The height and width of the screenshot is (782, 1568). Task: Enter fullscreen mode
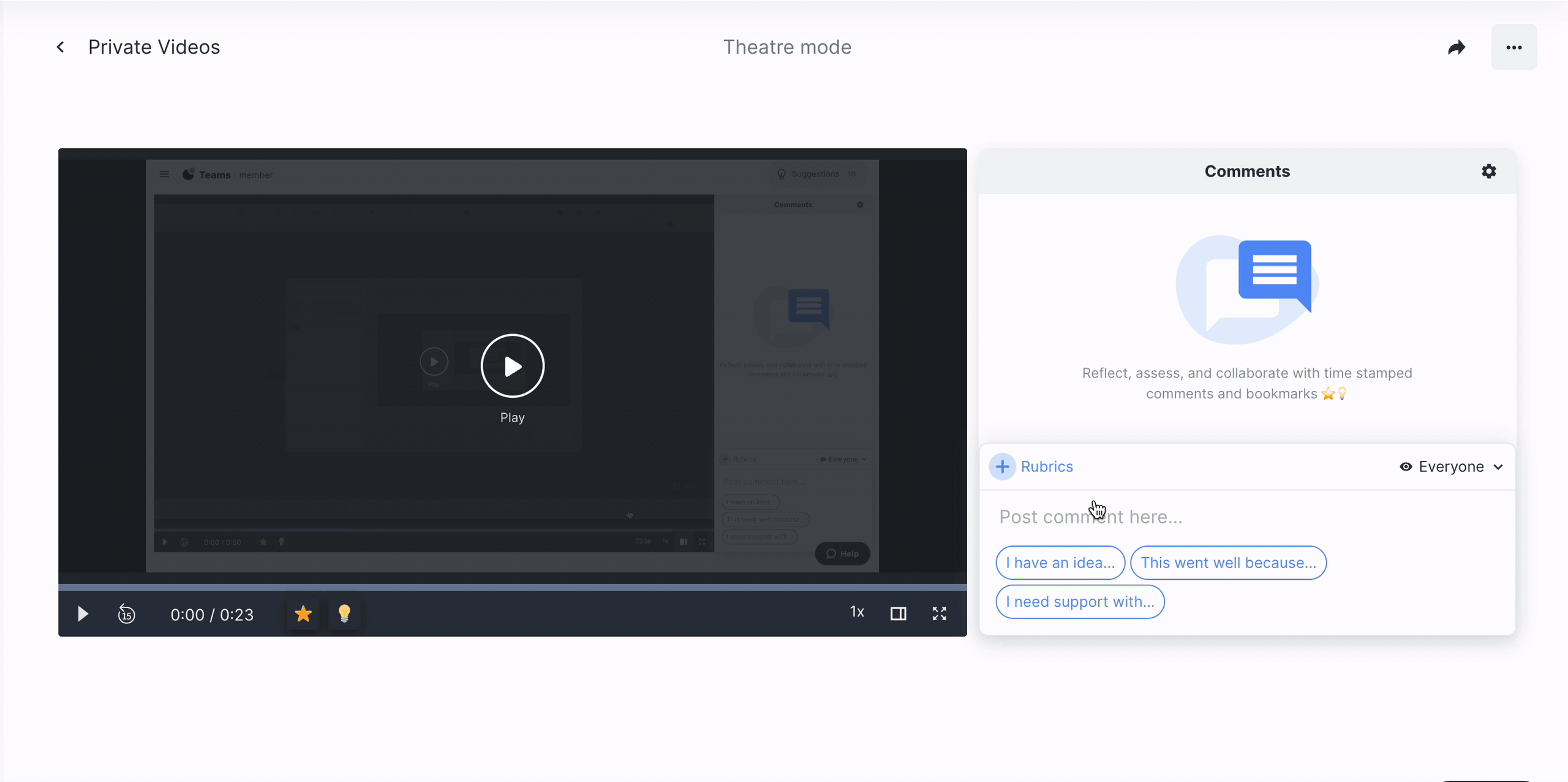pyautogui.click(x=939, y=613)
